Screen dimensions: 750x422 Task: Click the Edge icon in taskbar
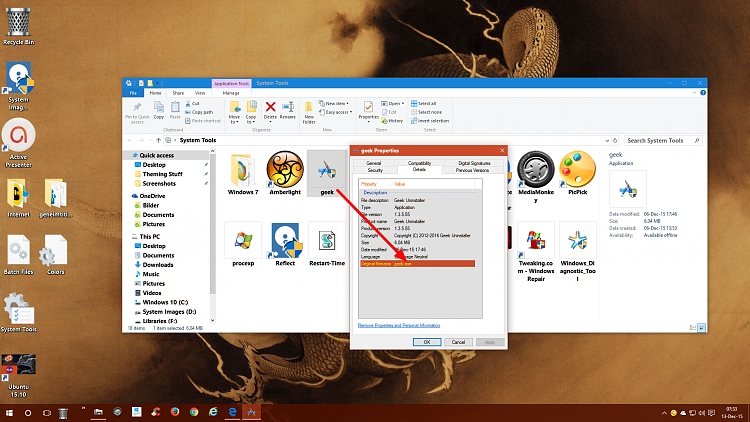(x=232, y=412)
